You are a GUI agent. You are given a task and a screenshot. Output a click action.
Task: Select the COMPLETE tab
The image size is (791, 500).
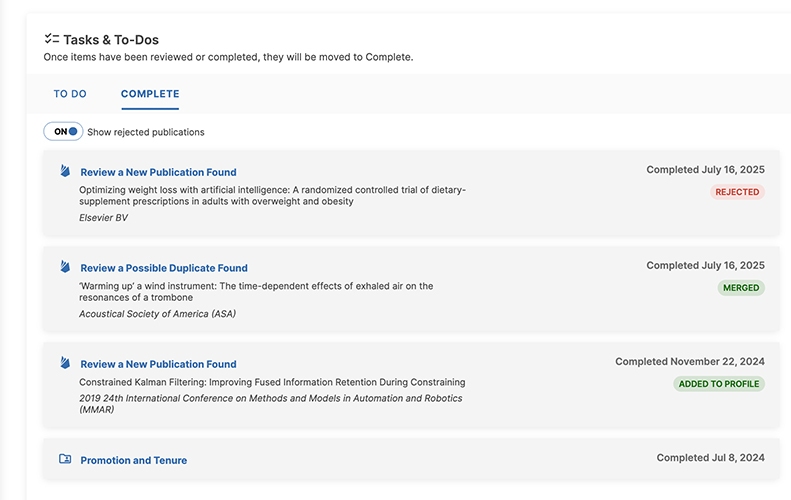click(150, 94)
